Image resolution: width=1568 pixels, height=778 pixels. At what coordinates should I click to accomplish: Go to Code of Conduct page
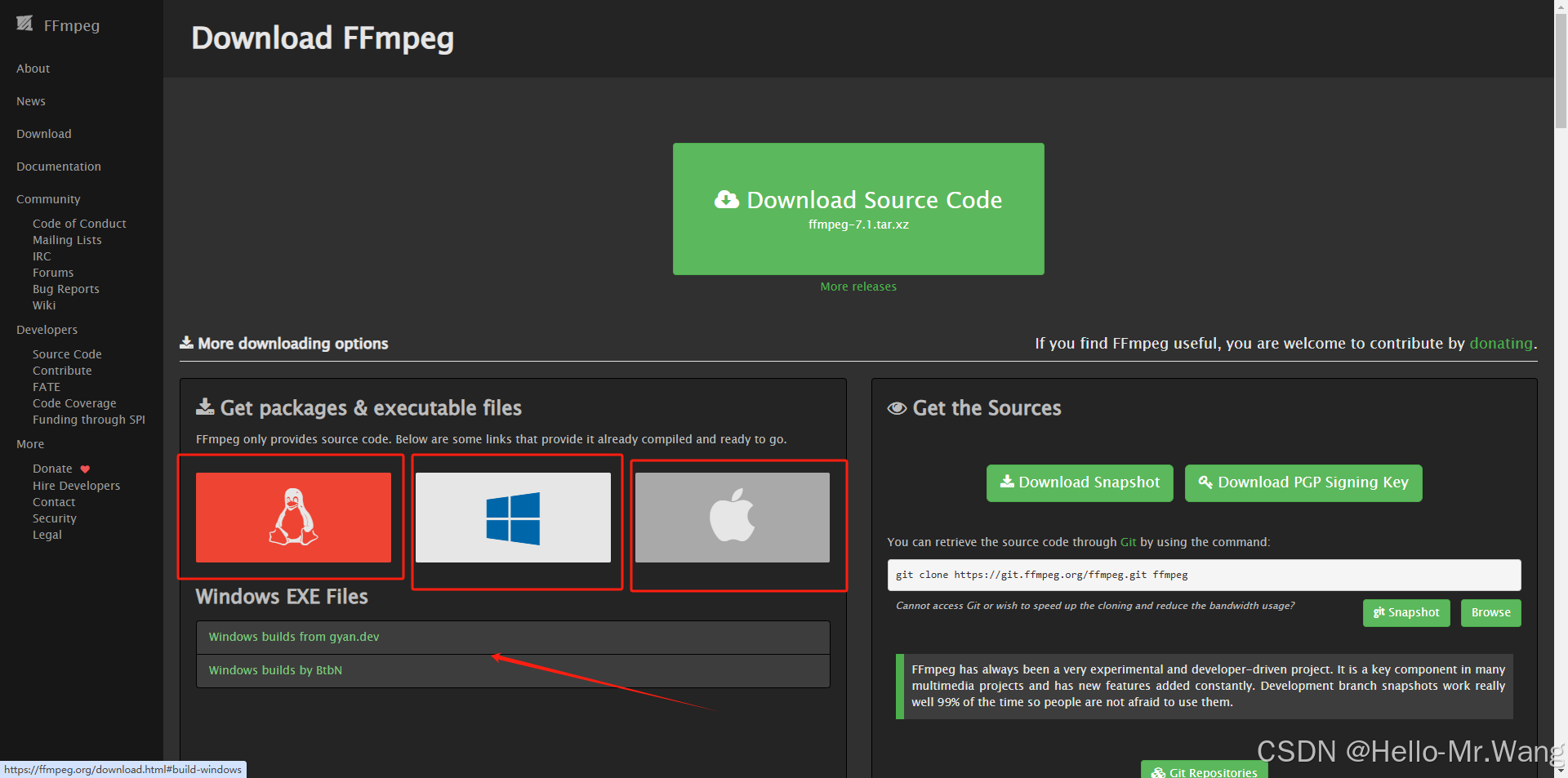point(79,224)
